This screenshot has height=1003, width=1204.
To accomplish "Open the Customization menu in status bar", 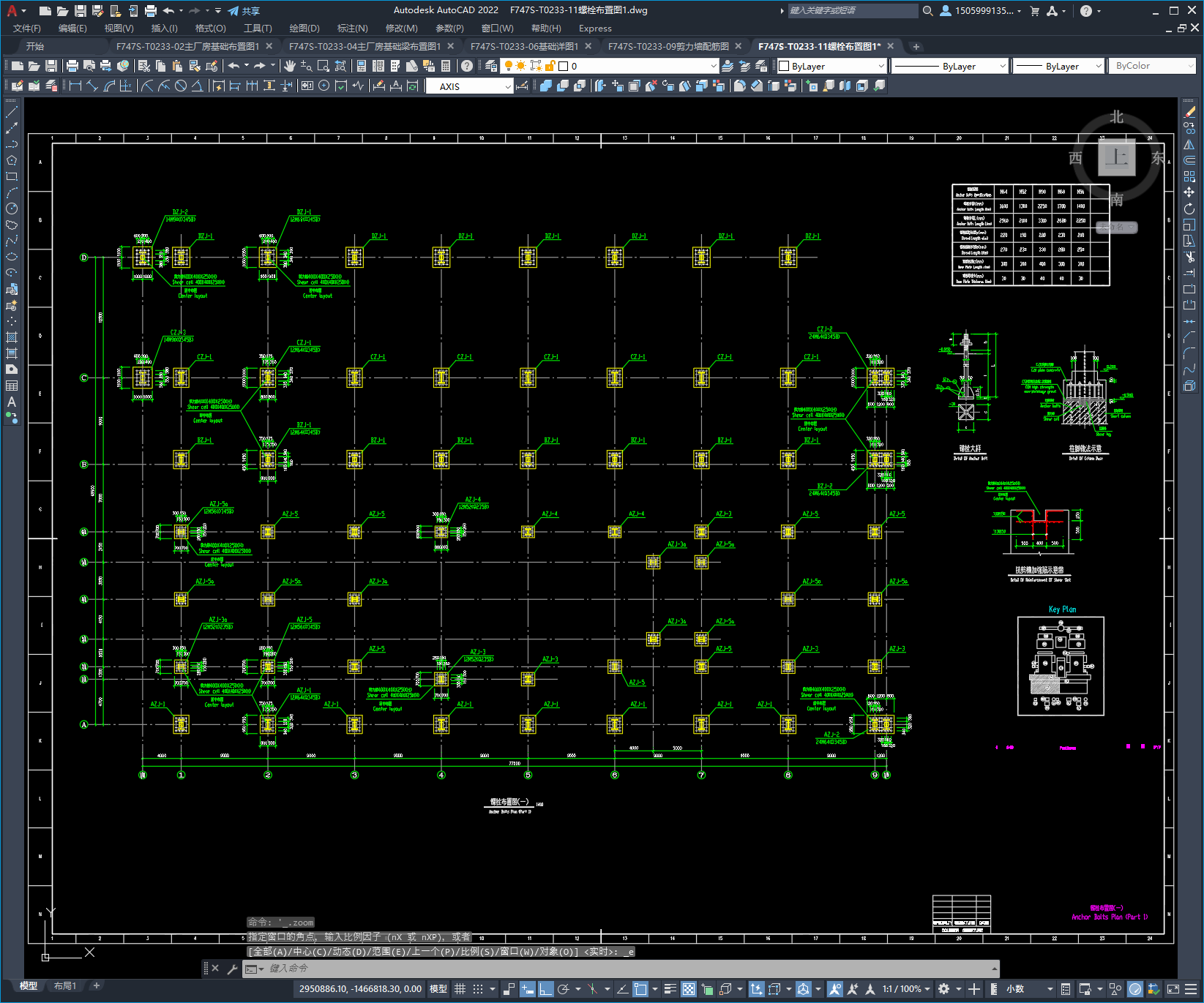I will tap(1192, 989).
